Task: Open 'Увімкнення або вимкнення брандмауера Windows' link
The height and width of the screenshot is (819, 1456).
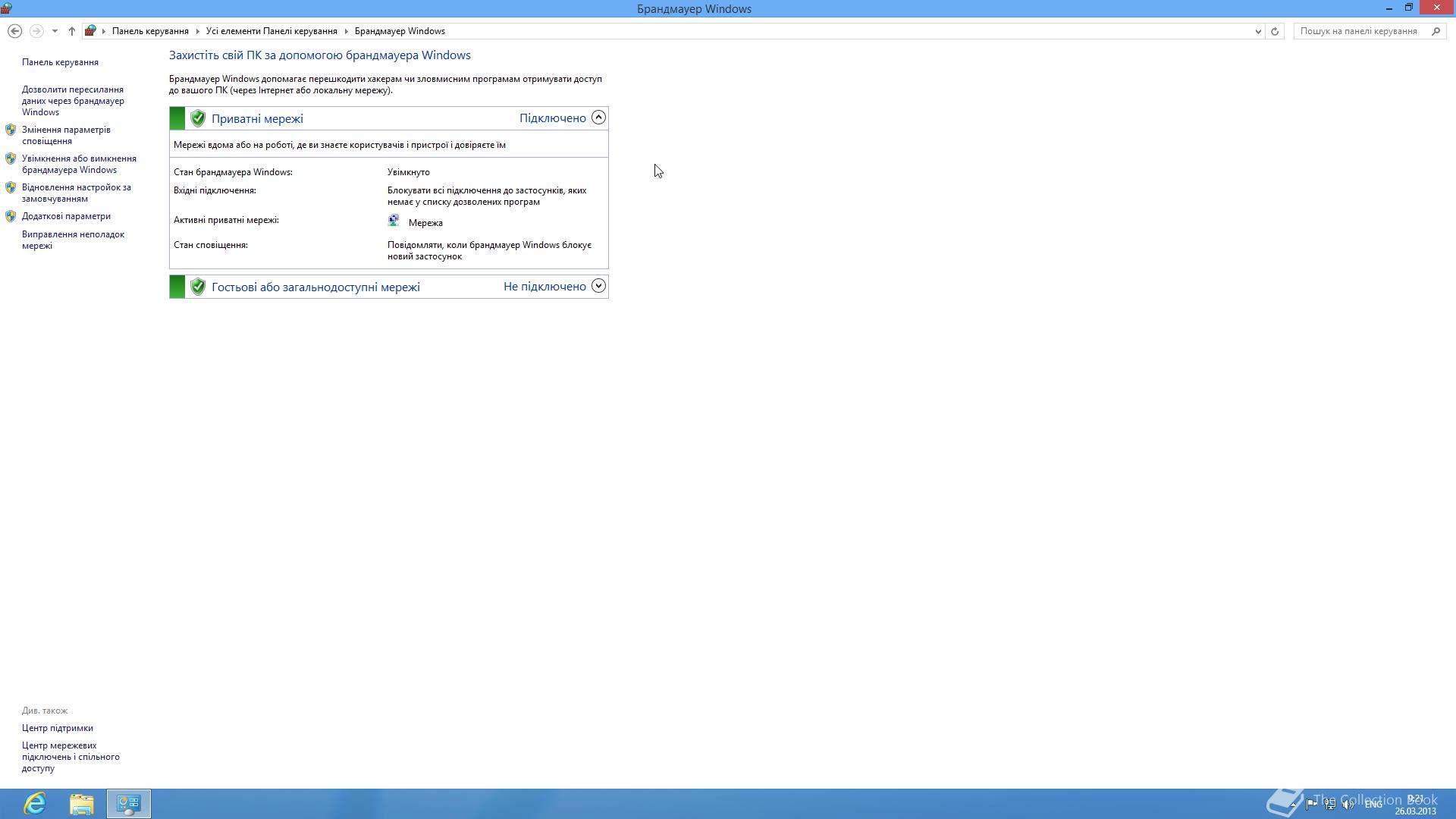Action: (79, 164)
